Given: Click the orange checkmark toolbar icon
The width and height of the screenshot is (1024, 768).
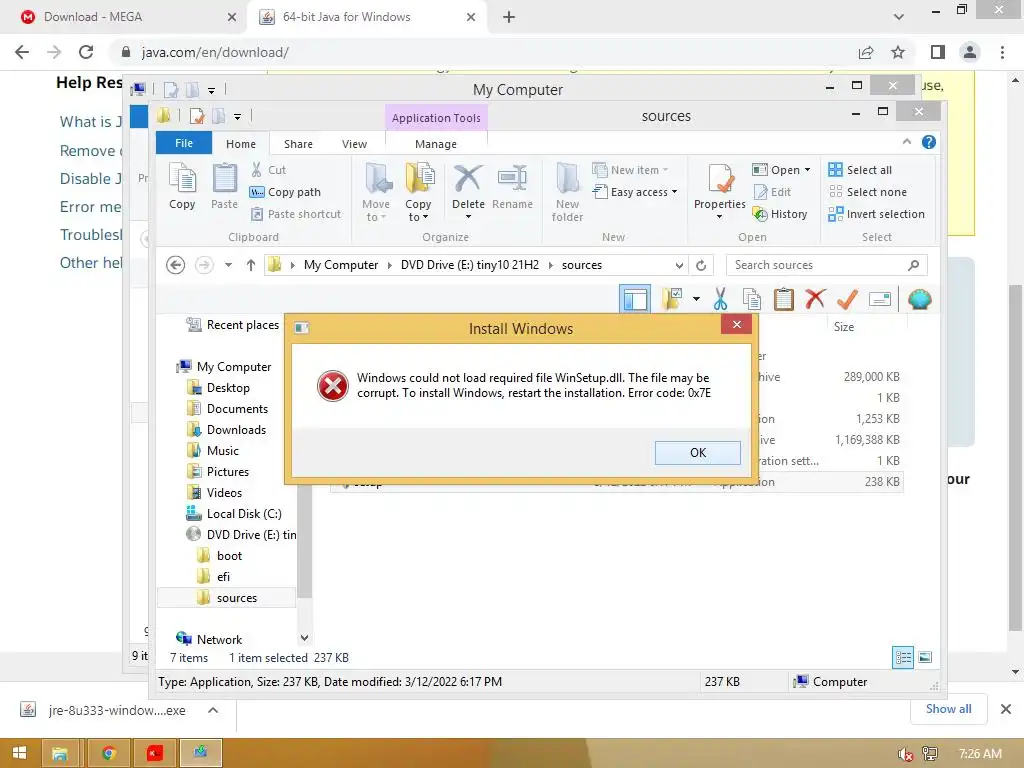Looking at the screenshot, I should (x=847, y=300).
